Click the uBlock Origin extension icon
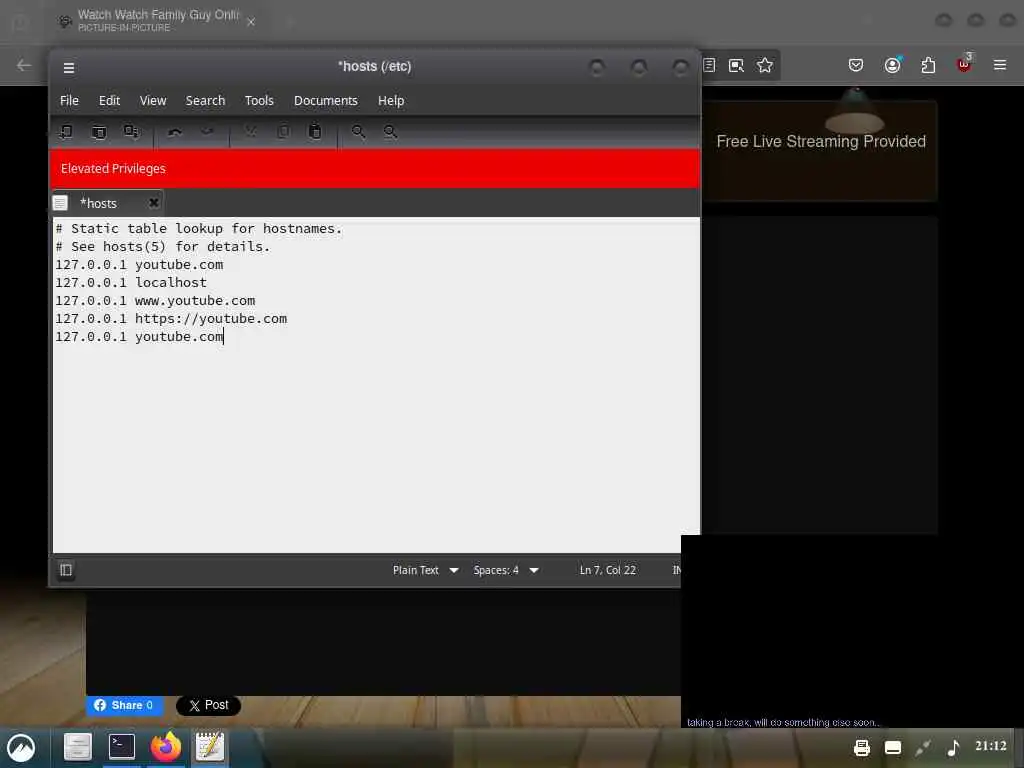This screenshot has width=1024, height=768. click(964, 63)
